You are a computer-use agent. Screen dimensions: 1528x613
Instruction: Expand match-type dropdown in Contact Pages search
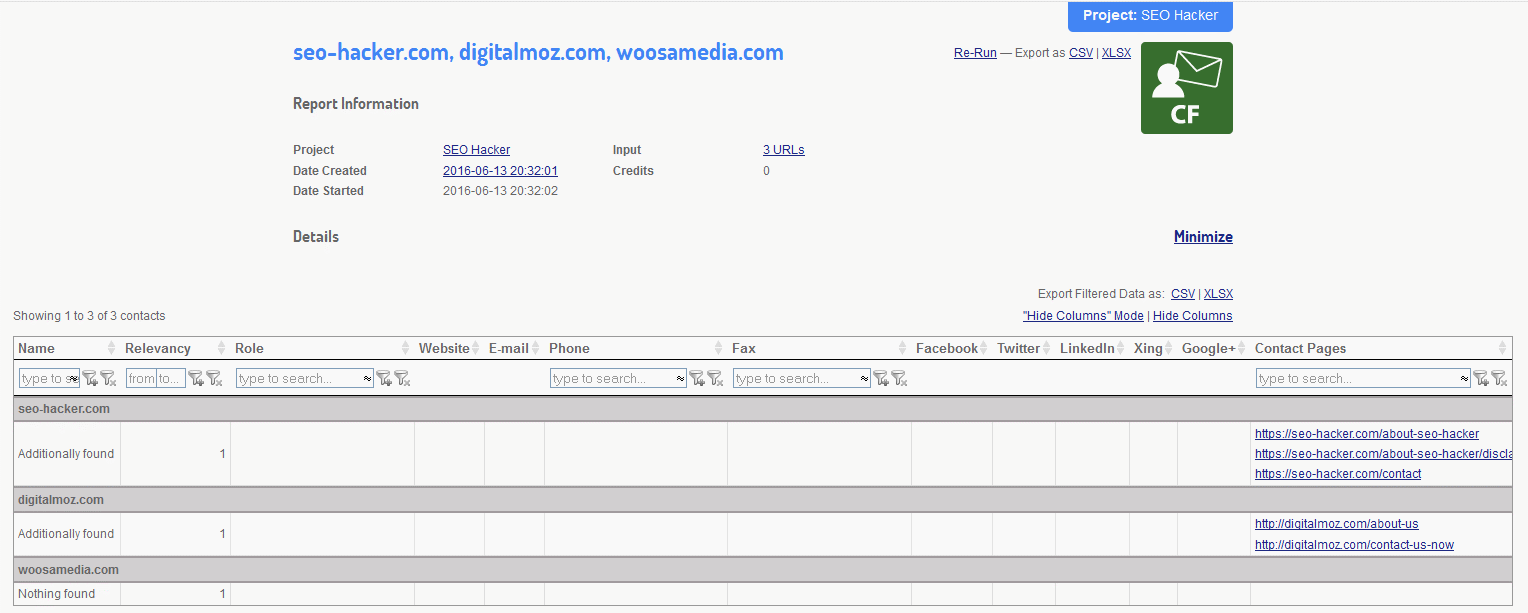pyautogui.click(x=1464, y=379)
